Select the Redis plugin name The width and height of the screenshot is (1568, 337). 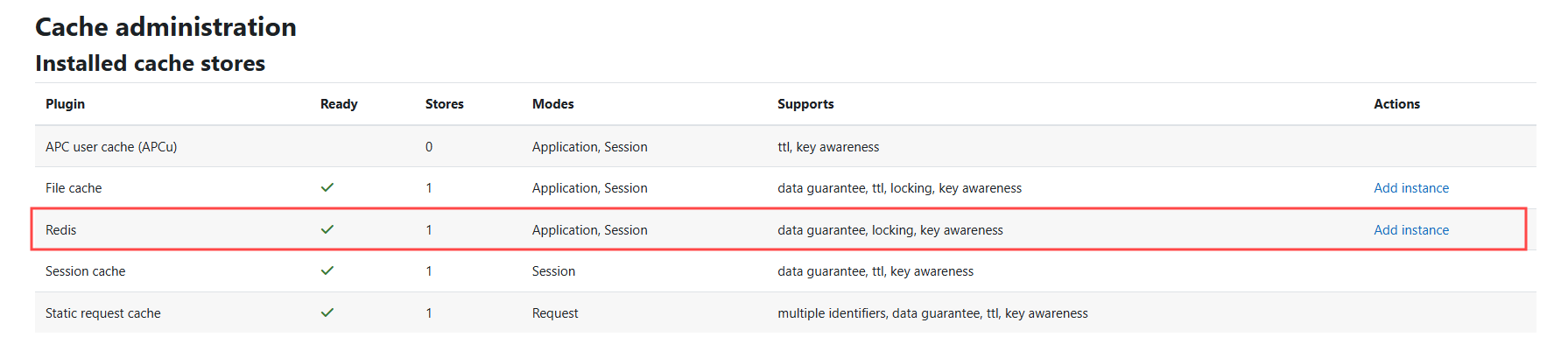tap(60, 230)
